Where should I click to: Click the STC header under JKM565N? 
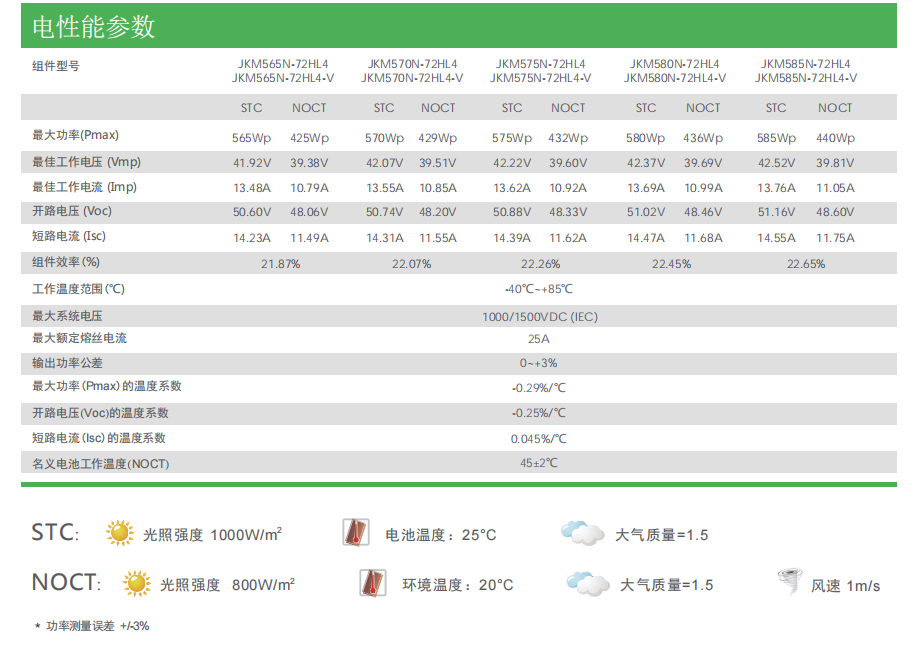[x=251, y=108]
